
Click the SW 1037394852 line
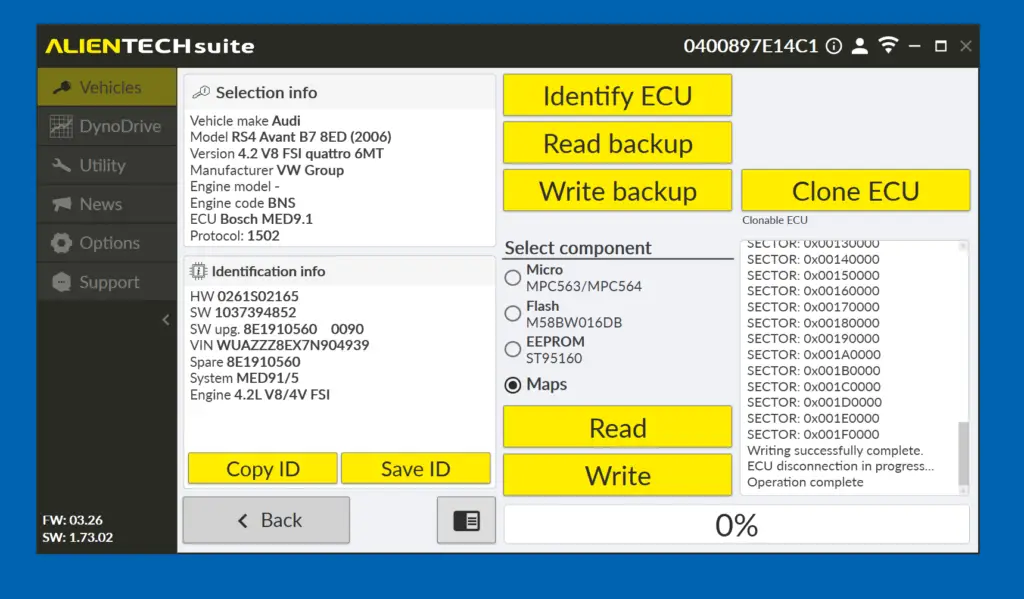tap(243, 312)
